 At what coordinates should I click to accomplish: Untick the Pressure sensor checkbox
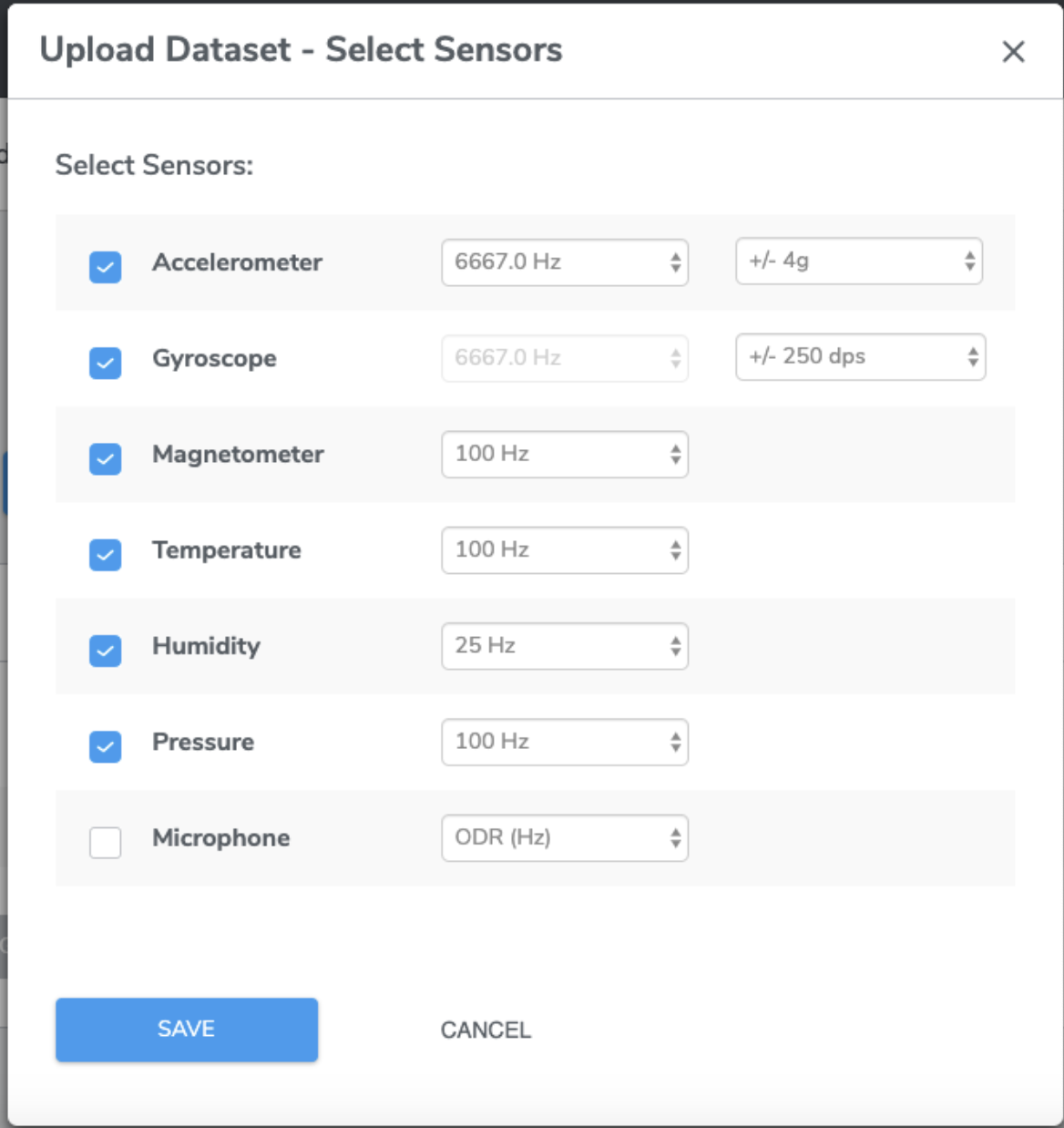click(106, 746)
